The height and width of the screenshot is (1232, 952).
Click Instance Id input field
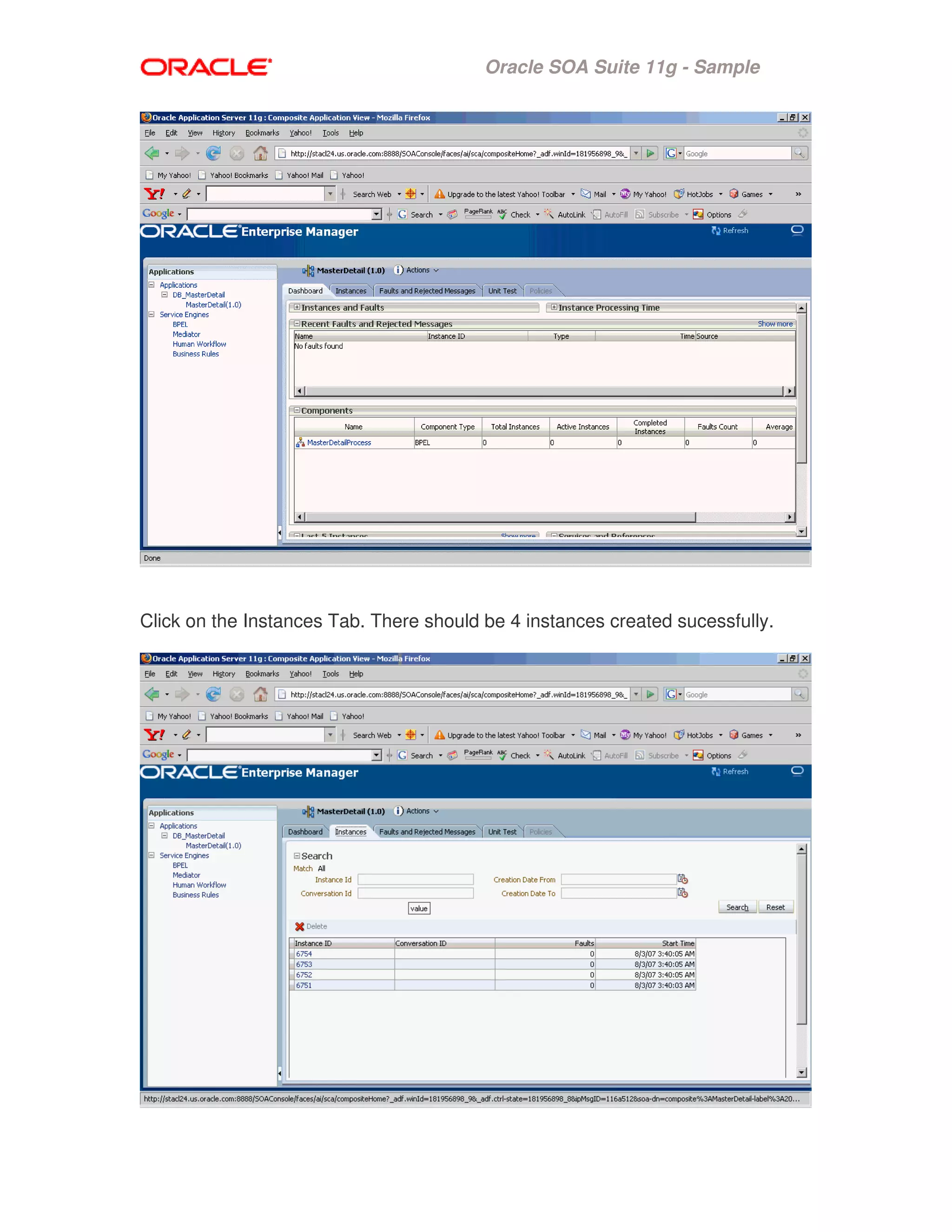(416, 880)
